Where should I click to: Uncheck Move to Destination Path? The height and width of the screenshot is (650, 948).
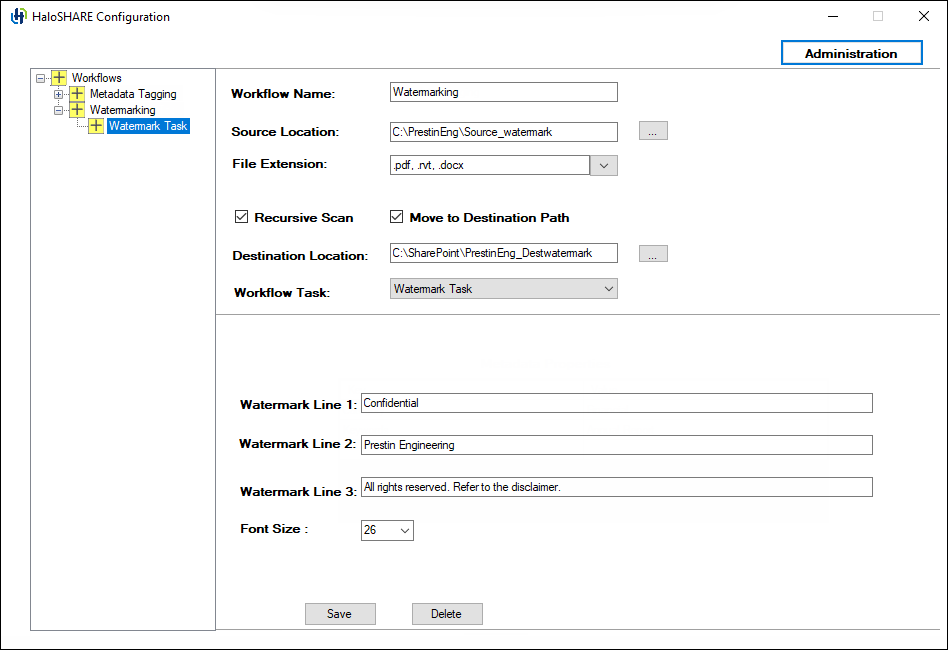[x=396, y=216]
